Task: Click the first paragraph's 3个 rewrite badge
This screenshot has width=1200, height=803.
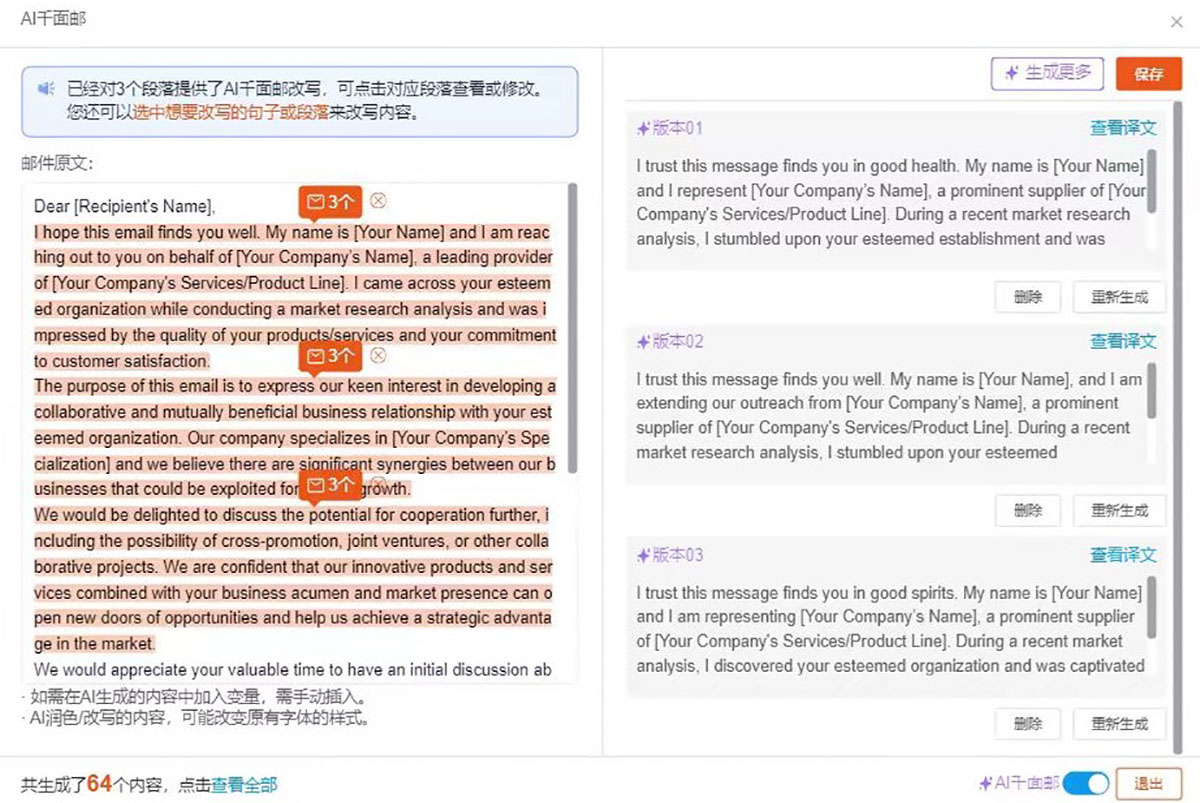Action: point(330,202)
